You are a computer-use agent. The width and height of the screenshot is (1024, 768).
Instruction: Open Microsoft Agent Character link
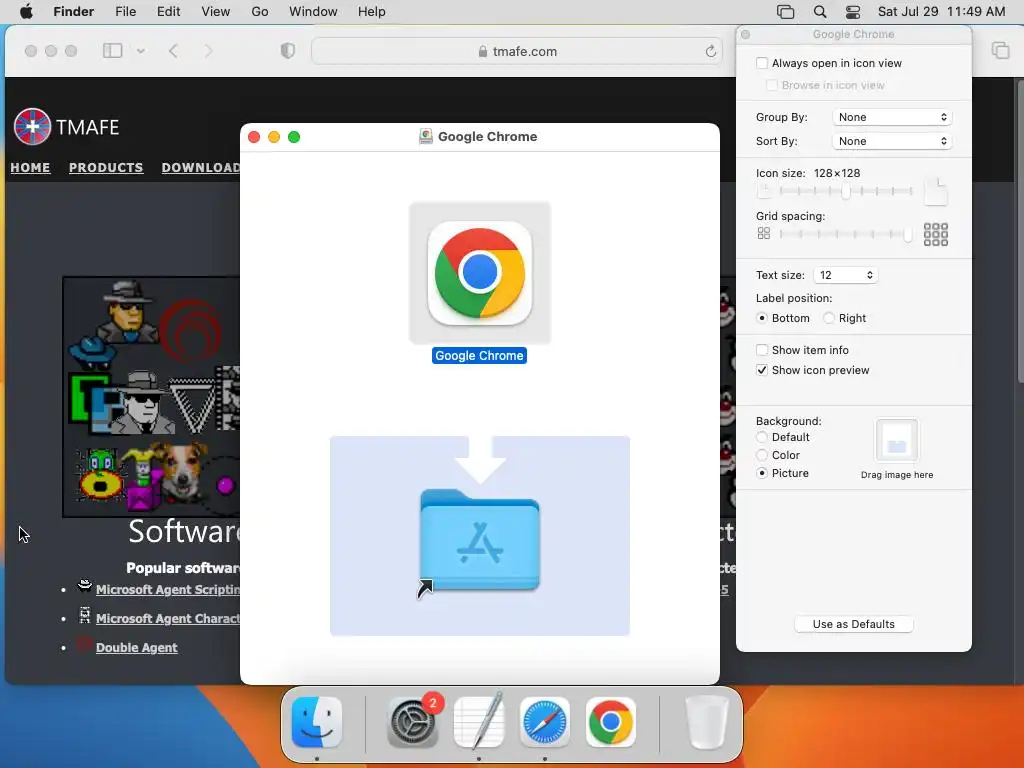tap(168, 618)
